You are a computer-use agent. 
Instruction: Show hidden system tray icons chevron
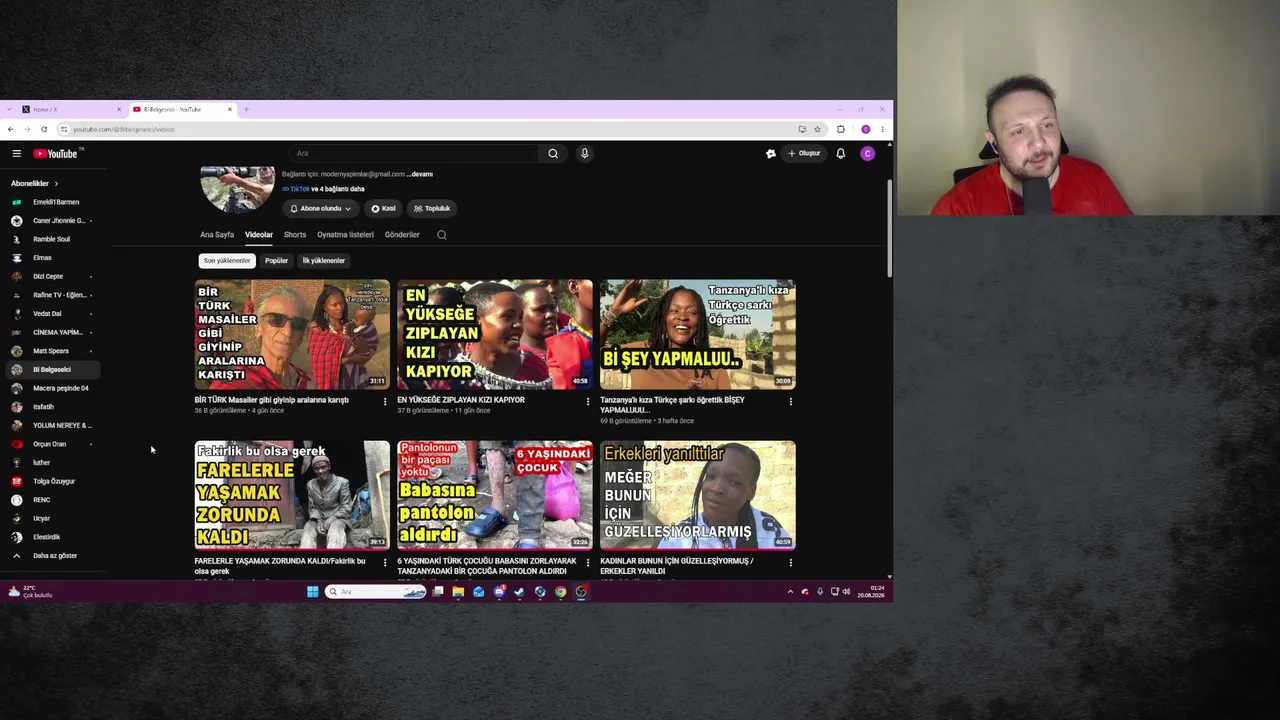[790, 592]
